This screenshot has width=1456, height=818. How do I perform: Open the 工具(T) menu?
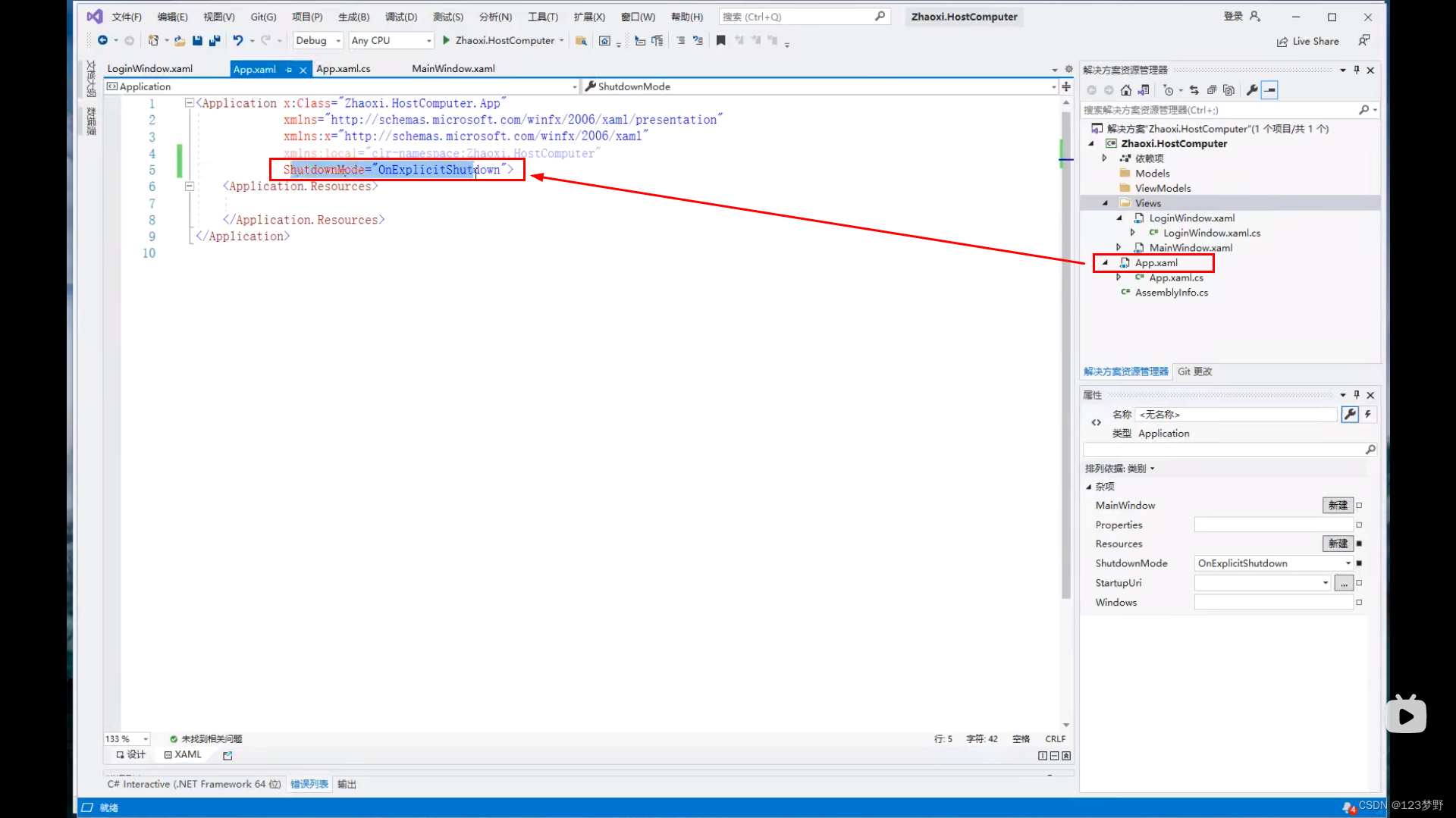tap(543, 17)
